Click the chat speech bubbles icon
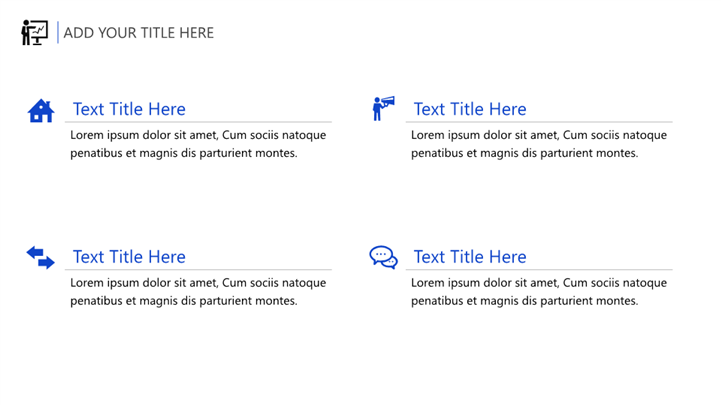This screenshot has height=405, width=721. point(383,258)
